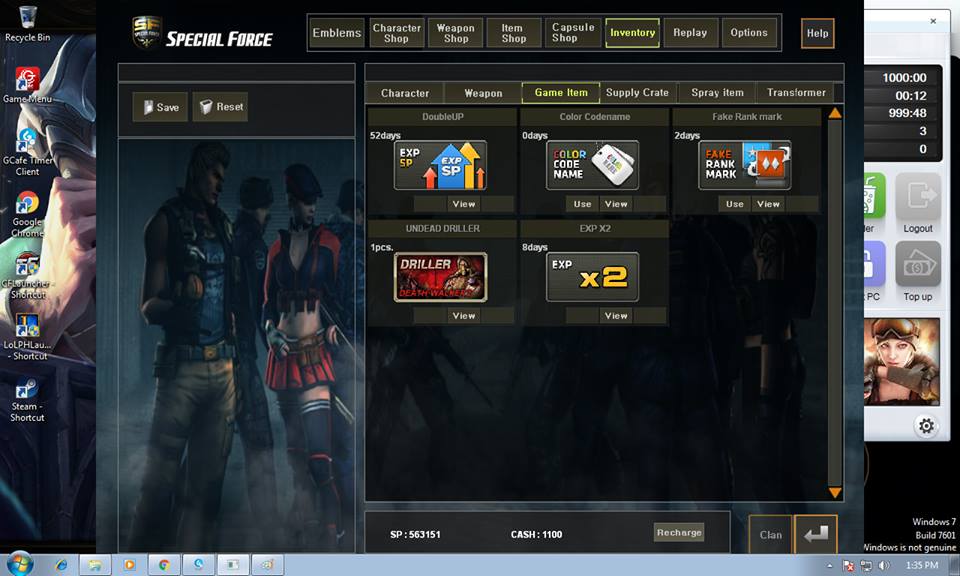960x576 pixels.
Task: Select the Undead Driller item icon
Action: click(440, 277)
